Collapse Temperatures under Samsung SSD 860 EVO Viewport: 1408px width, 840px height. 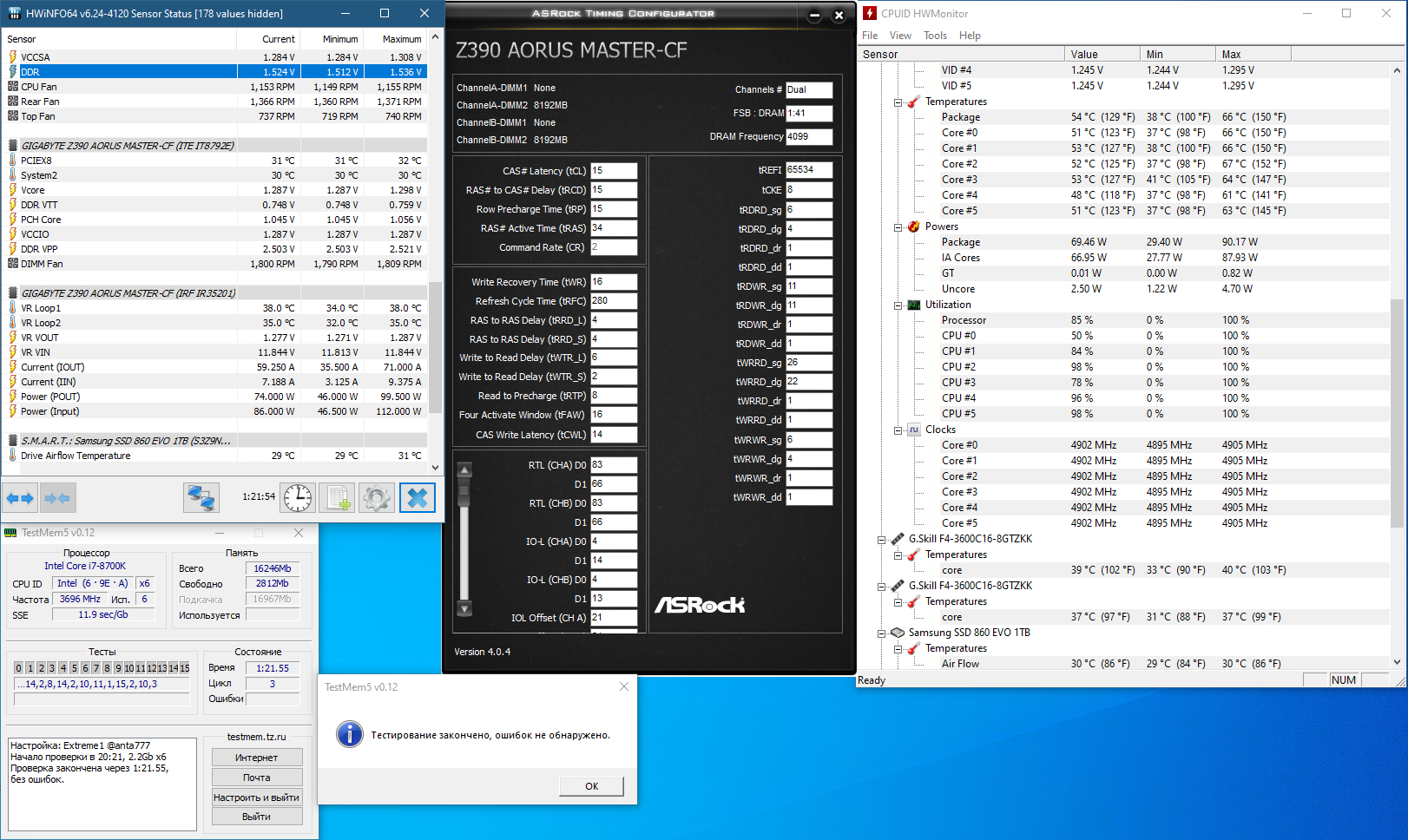click(x=898, y=649)
